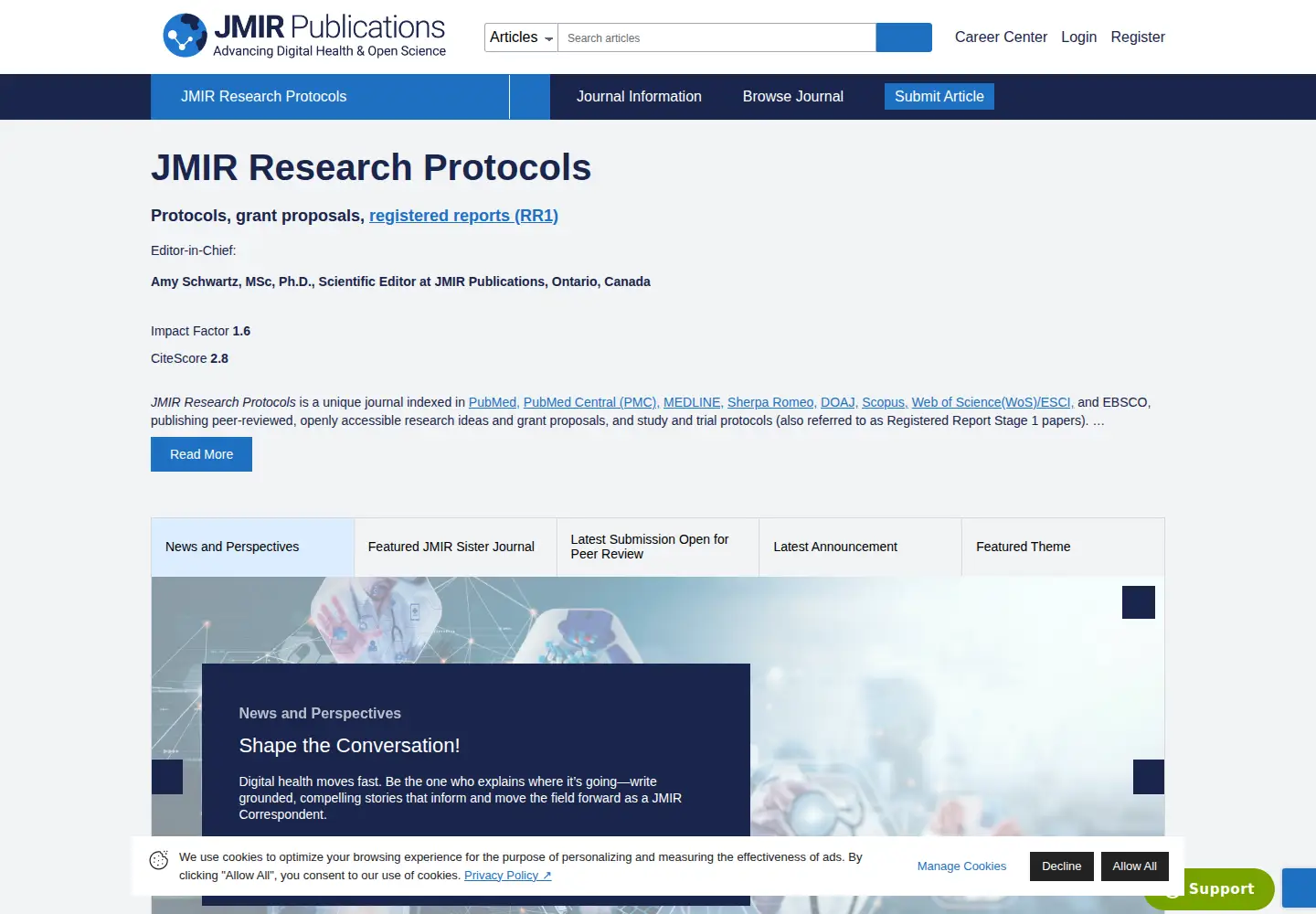Viewport: 1316px width, 914px height.
Task: Click the dark square button atop the carousel
Action: pos(1139,602)
